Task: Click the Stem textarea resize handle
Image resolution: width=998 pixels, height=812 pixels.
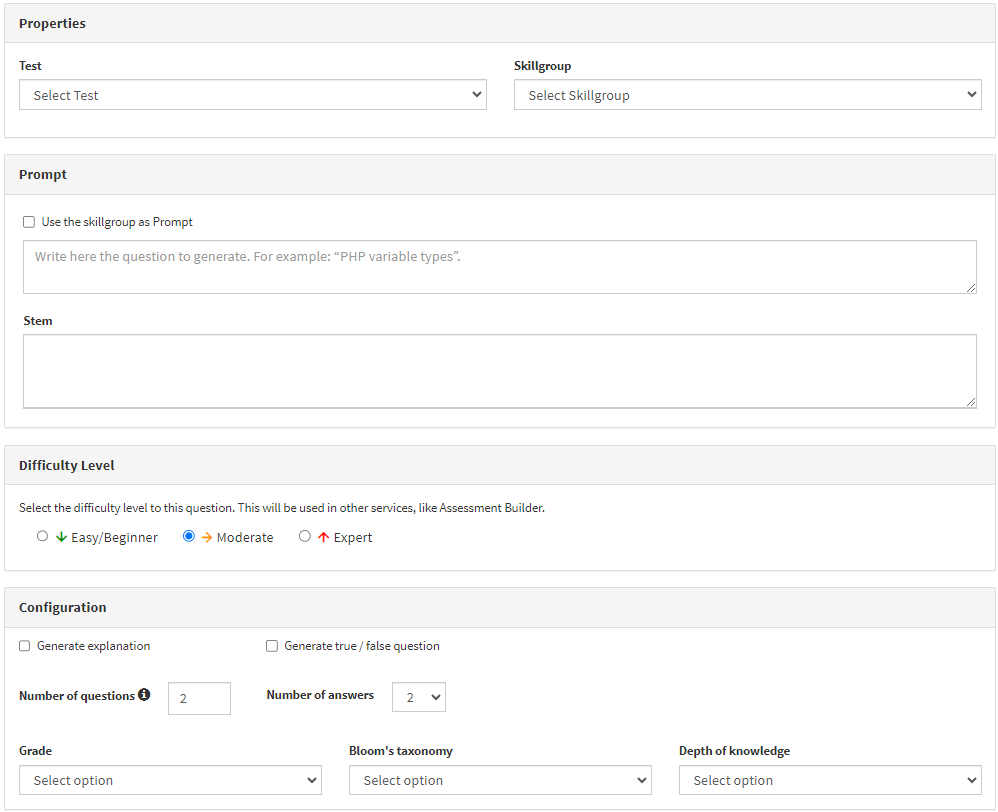Action: [x=971, y=402]
